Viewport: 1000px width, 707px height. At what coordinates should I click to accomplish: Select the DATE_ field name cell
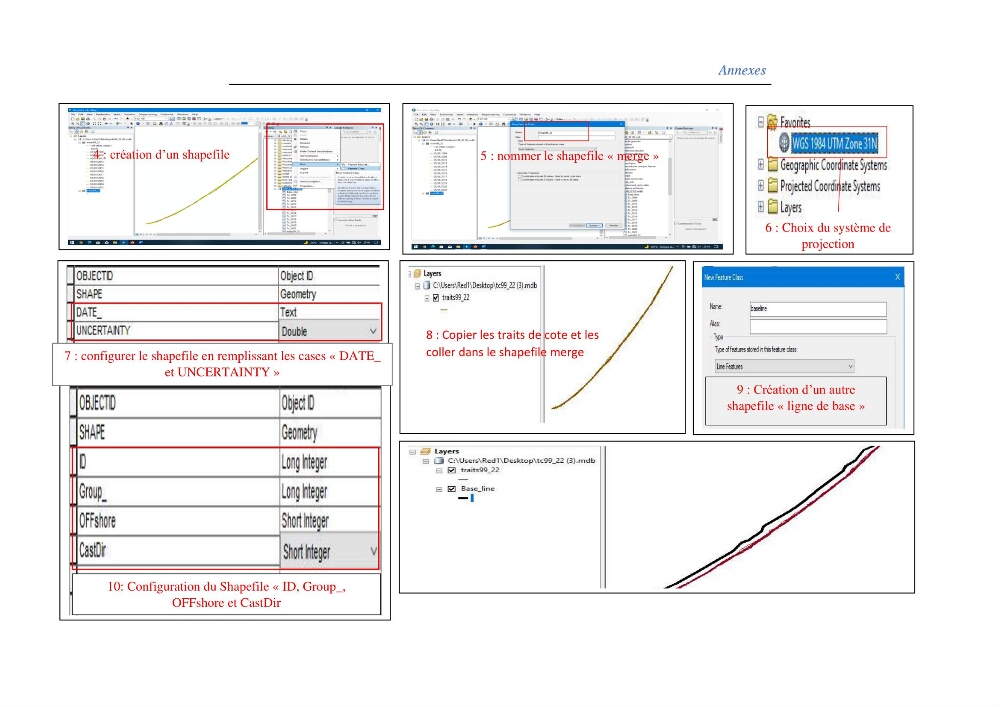pos(175,312)
